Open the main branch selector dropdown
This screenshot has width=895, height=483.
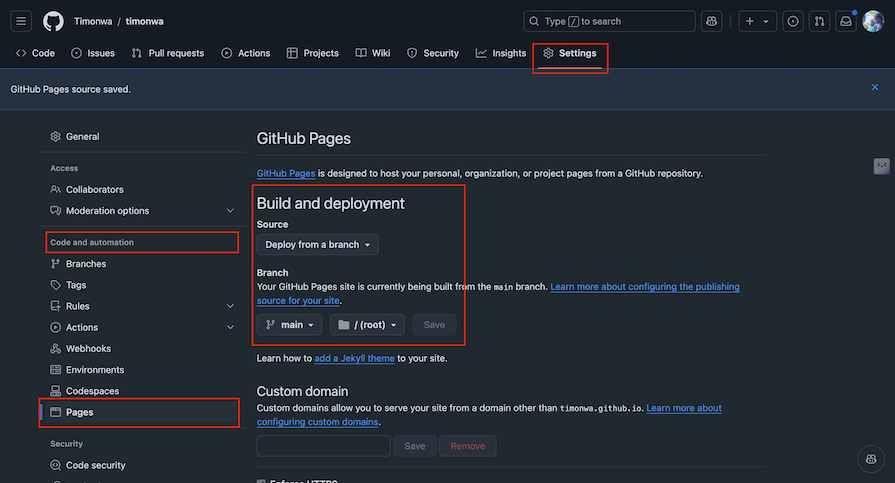[291, 325]
